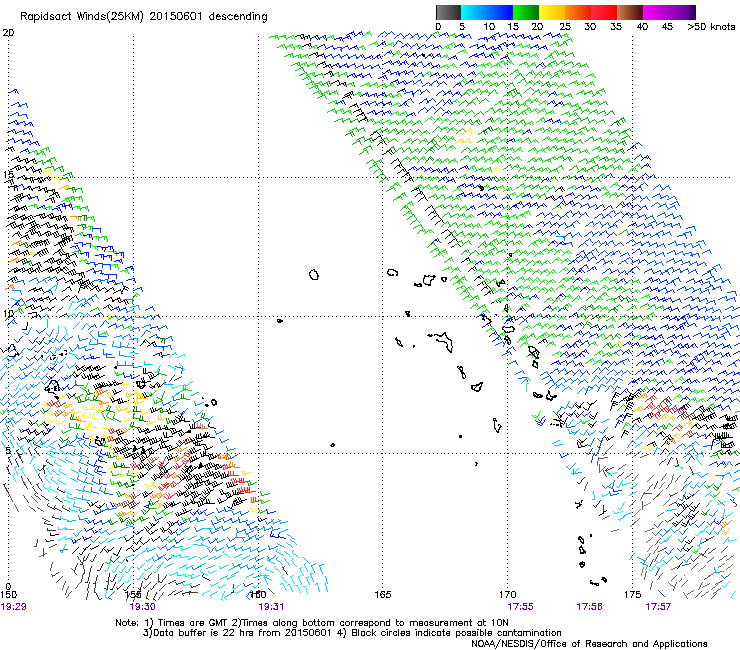Click the purple time label '19:29'
The width and height of the screenshot is (740, 650).
coord(14,607)
